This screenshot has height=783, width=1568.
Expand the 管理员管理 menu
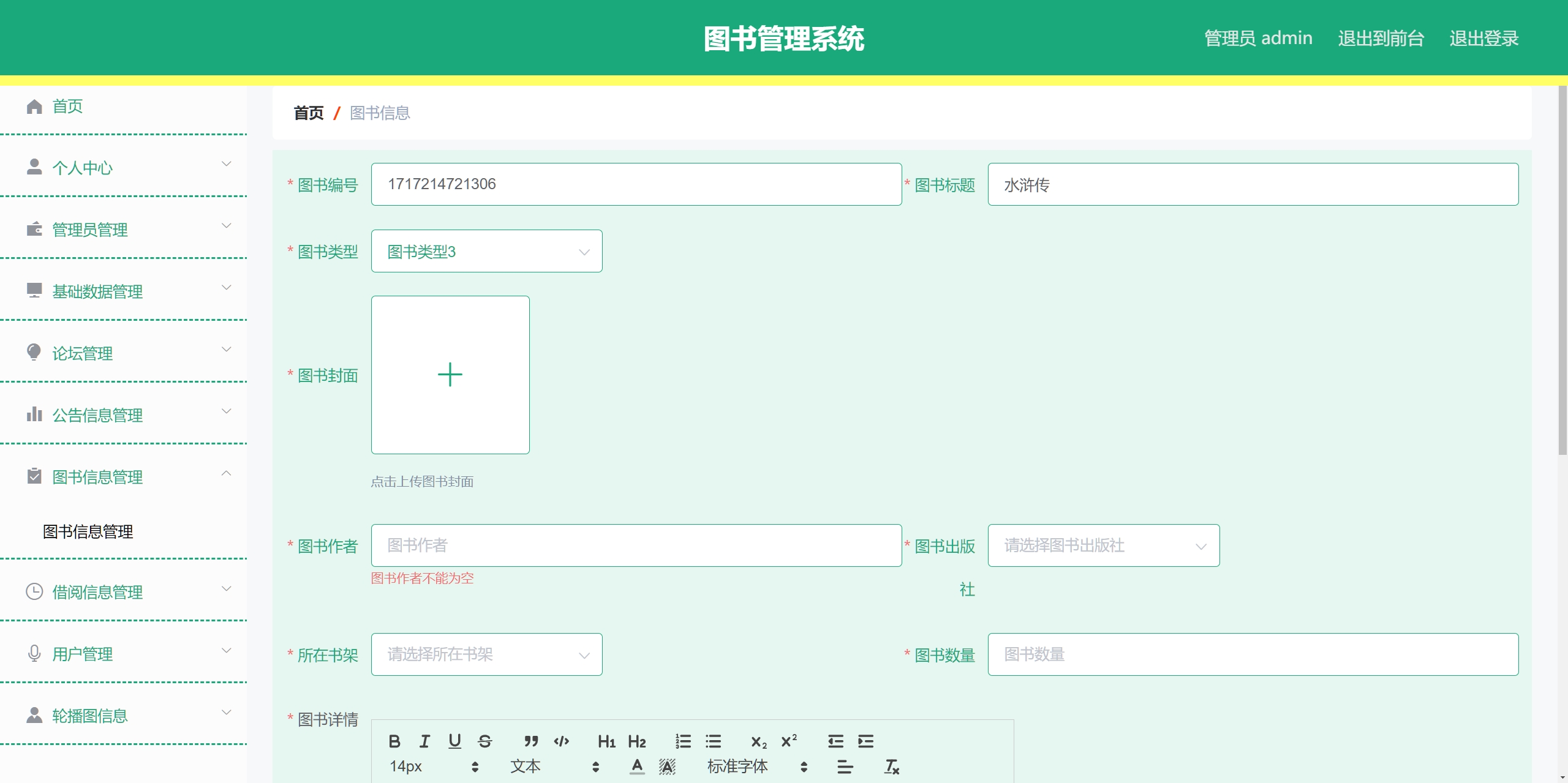(226, 225)
